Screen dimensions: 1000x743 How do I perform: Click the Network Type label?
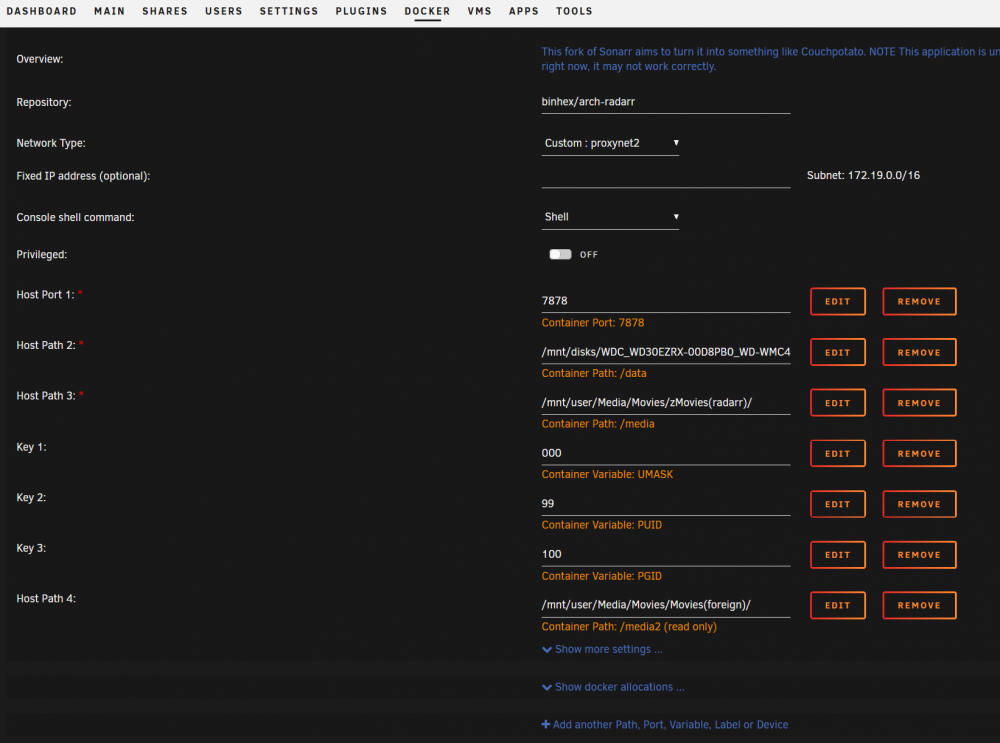50,143
